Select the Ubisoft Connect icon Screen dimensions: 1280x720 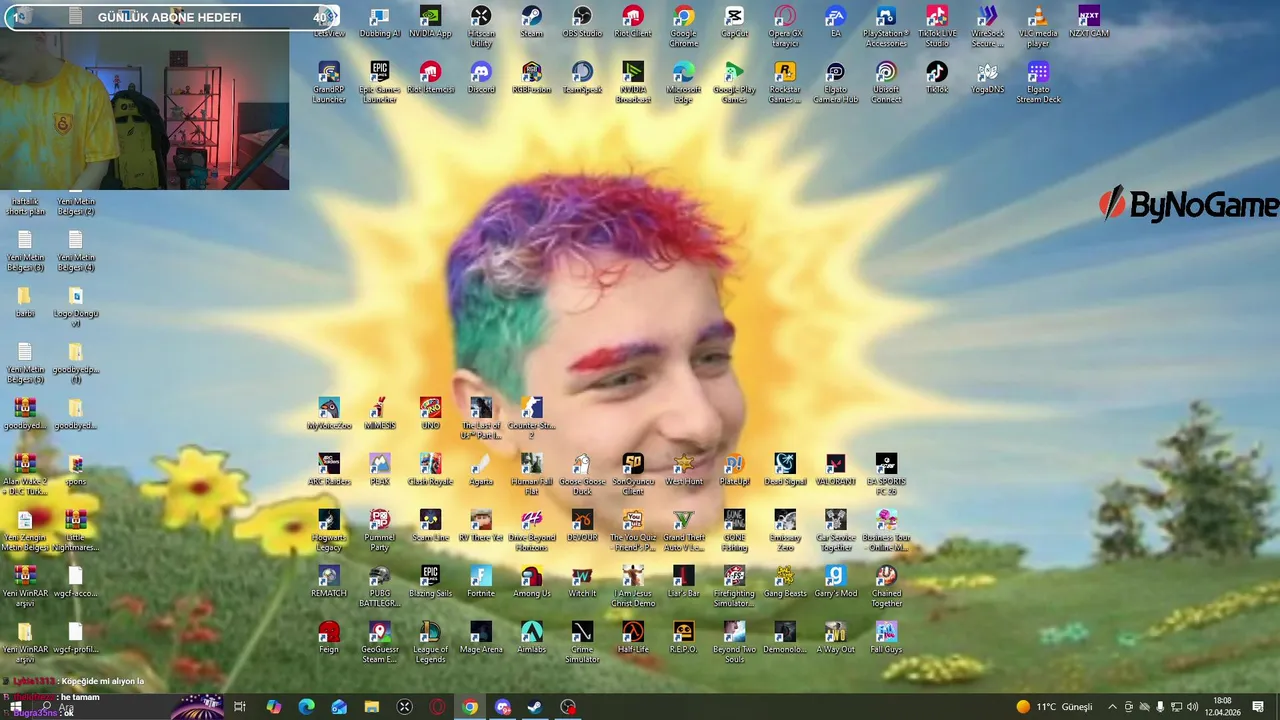(886, 83)
